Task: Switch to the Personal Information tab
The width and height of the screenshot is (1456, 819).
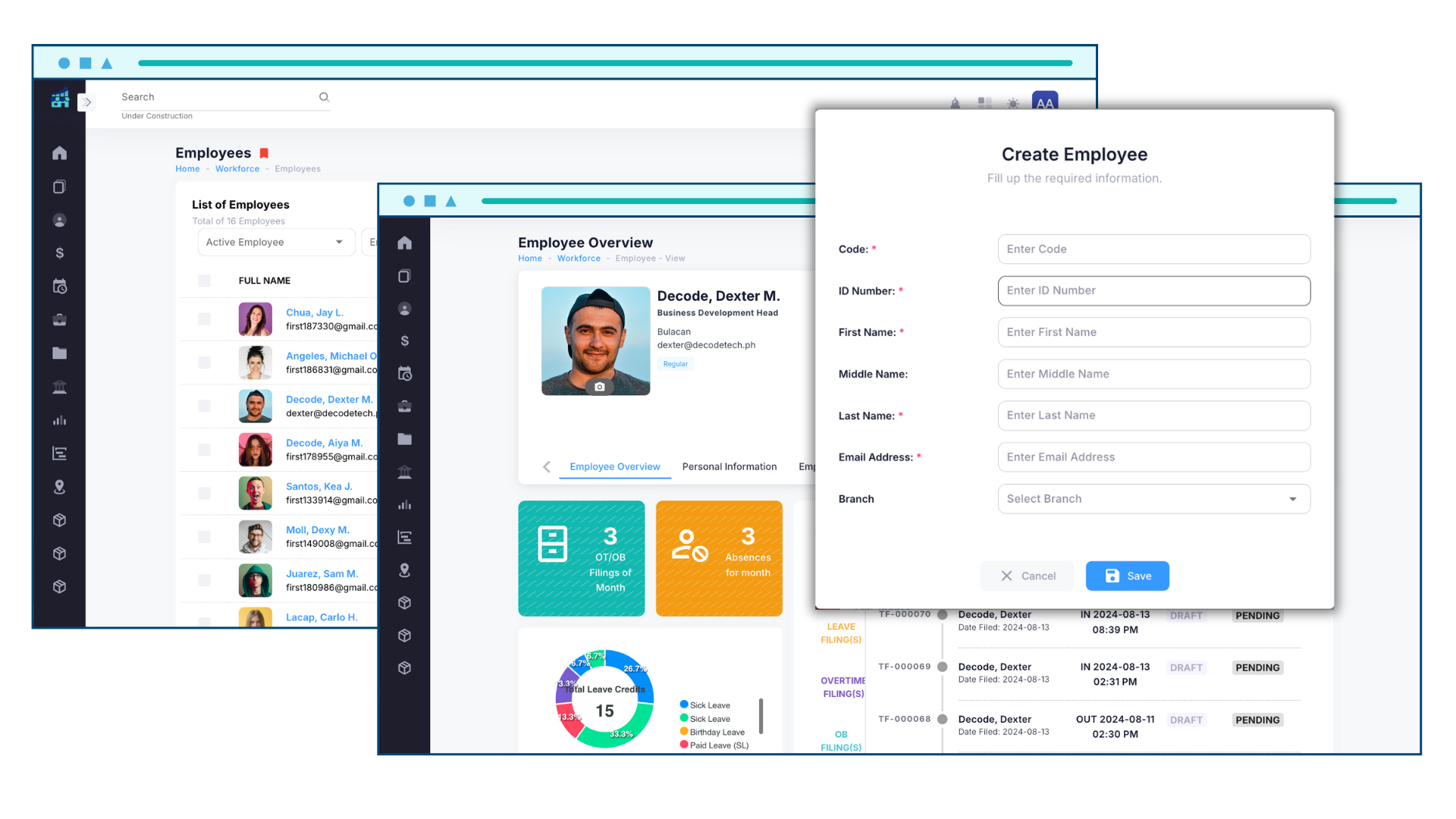Action: (729, 467)
